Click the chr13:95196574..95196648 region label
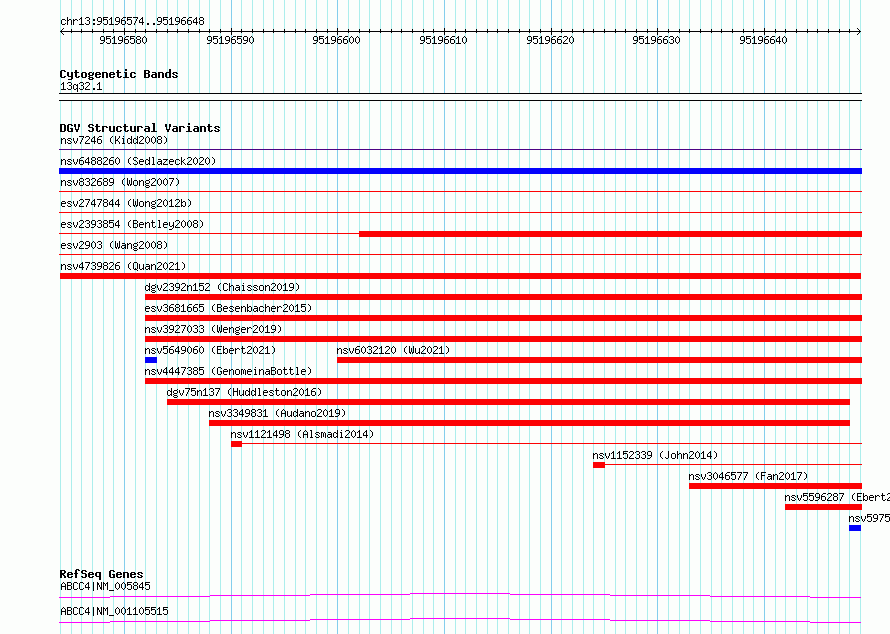This screenshot has height=634, width=890. (132, 22)
